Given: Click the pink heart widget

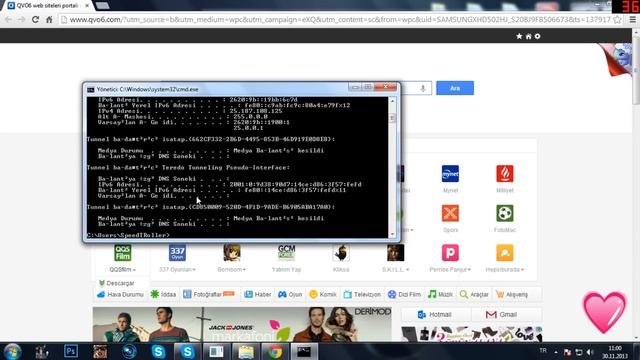Looking at the screenshot, I should click(x=604, y=313).
